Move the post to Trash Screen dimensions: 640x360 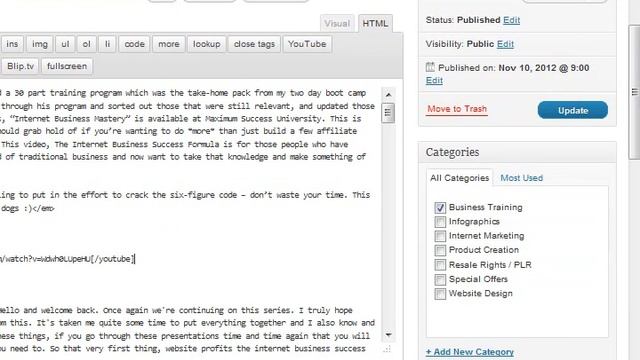(457, 109)
